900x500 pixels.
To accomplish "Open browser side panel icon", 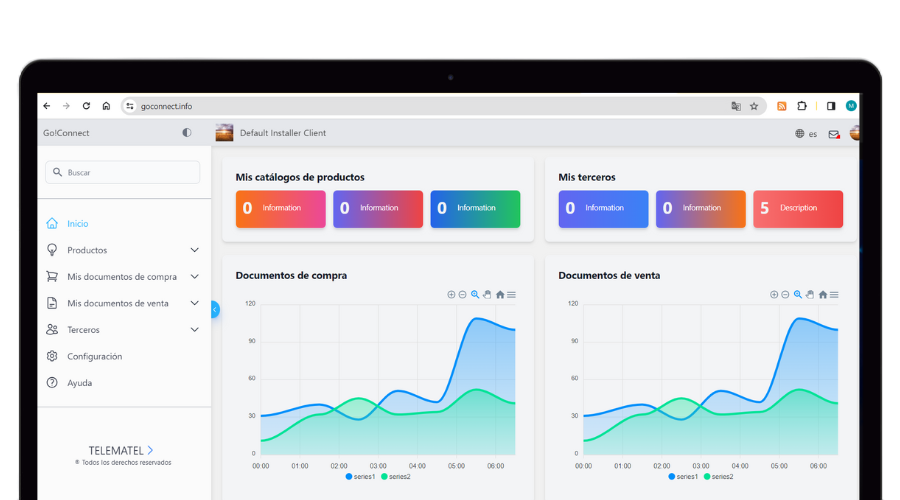I will [x=831, y=106].
